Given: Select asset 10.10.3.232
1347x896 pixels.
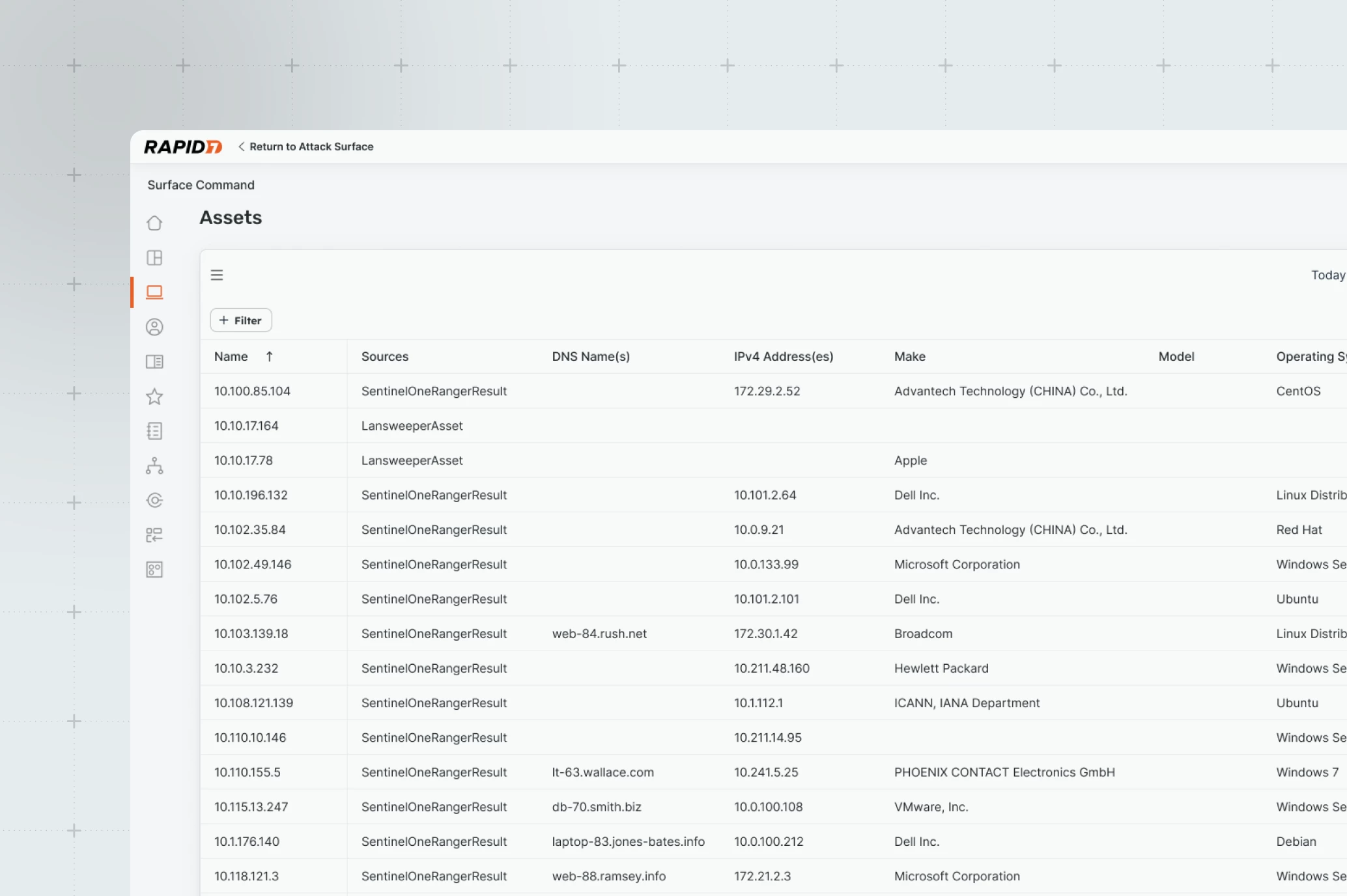Looking at the screenshot, I should [x=246, y=668].
